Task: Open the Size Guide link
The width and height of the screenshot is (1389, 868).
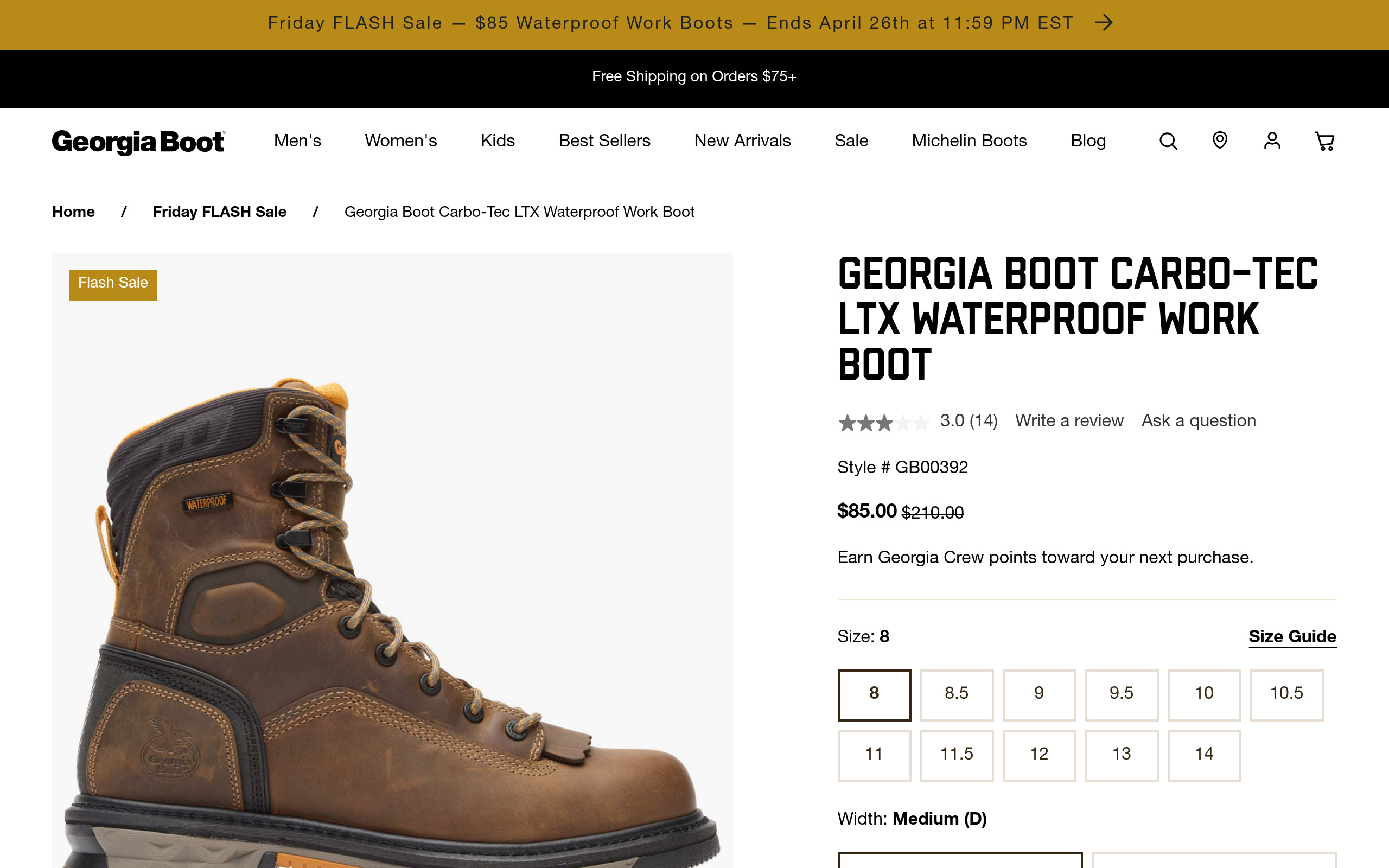Action: click(1292, 637)
